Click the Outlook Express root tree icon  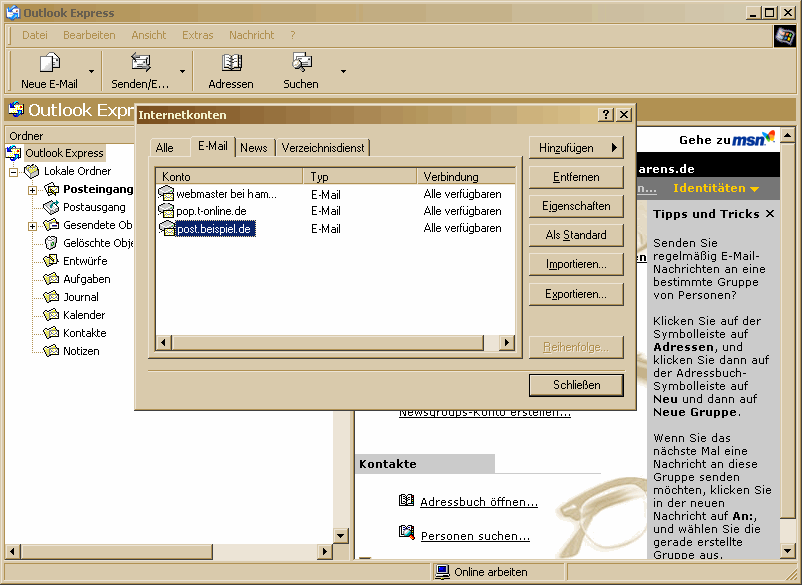(x=13, y=153)
